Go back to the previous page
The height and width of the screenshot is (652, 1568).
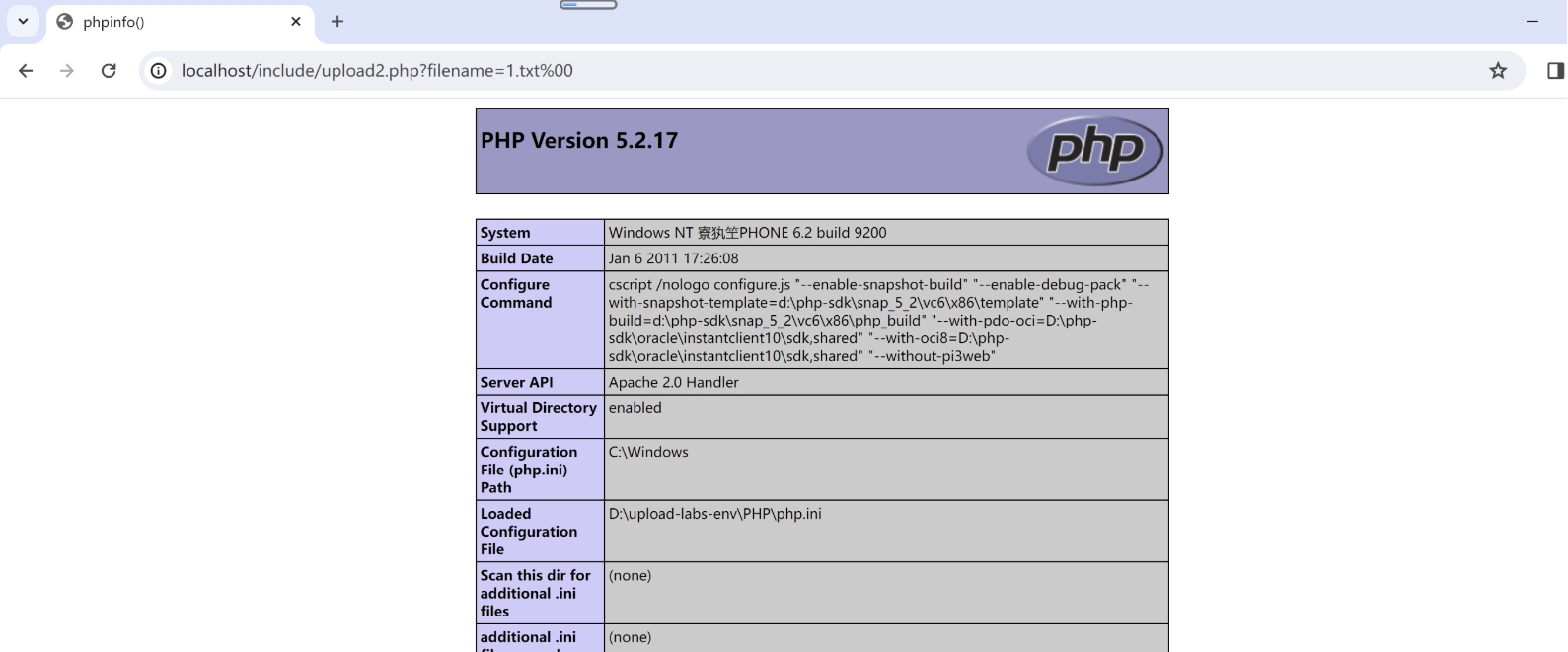(x=26, y=71)
